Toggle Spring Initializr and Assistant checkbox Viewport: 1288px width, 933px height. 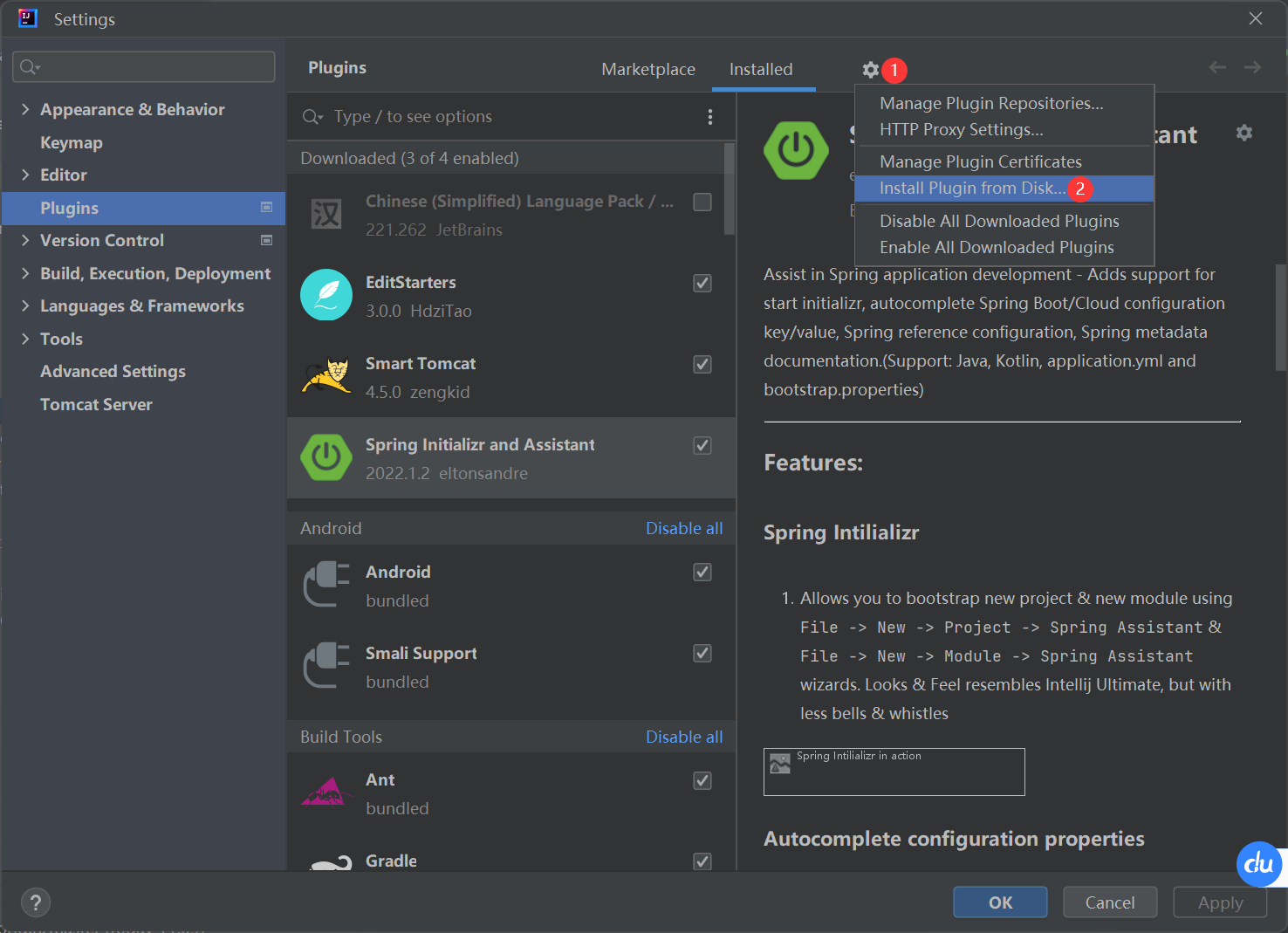pyautogui.click(x=702, y=445)
